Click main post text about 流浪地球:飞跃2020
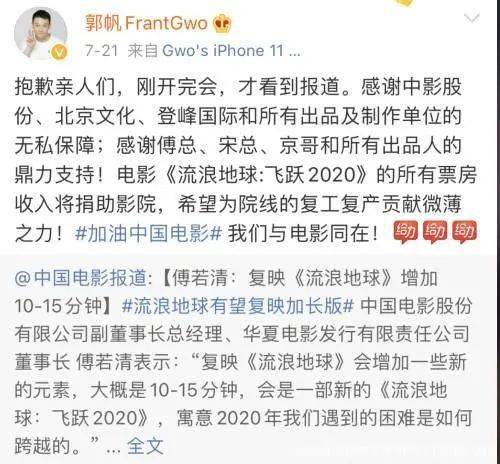500x464 pixels. tap(246, 160)
